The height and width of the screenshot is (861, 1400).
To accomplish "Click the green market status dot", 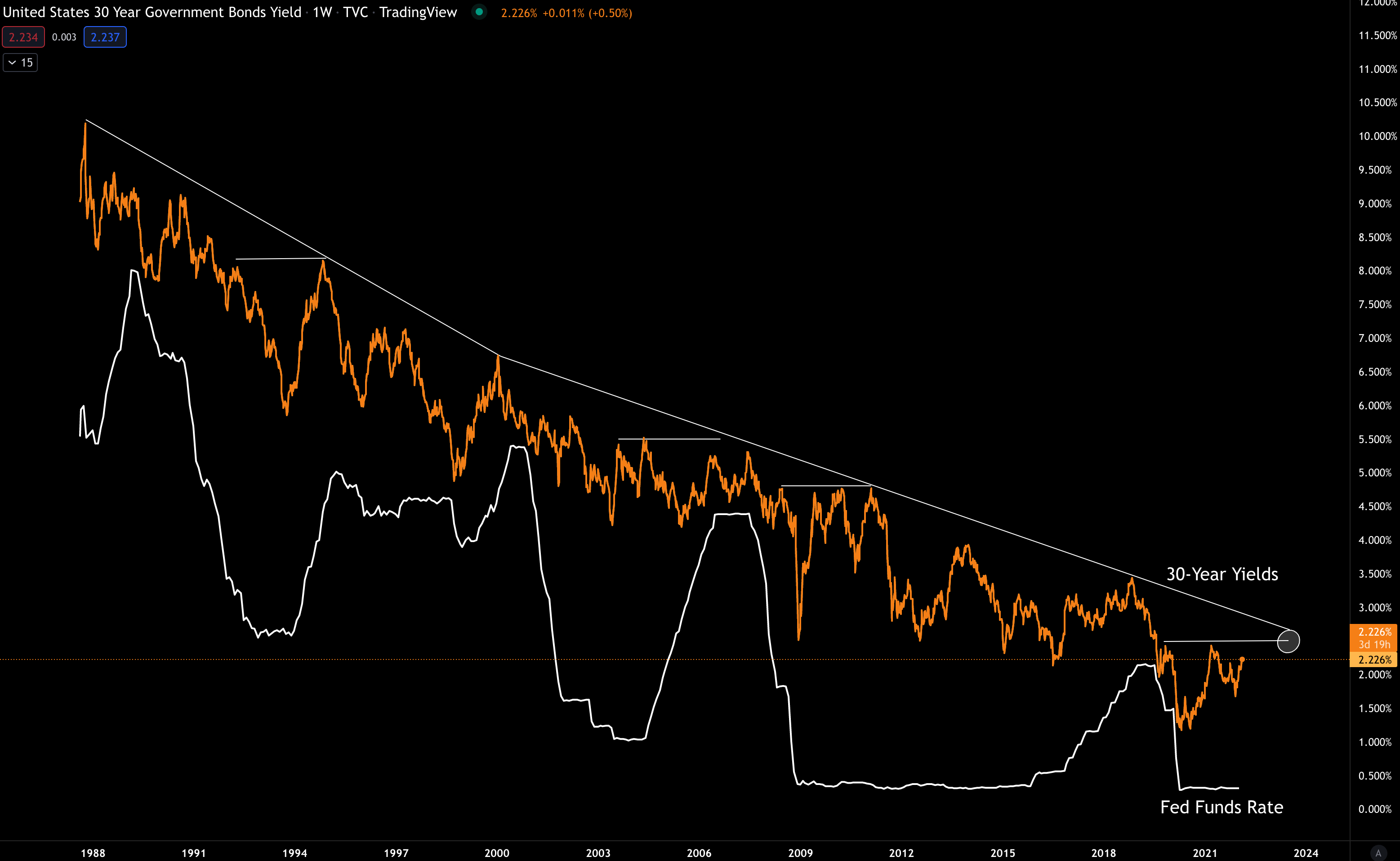I will click(479, 12).
